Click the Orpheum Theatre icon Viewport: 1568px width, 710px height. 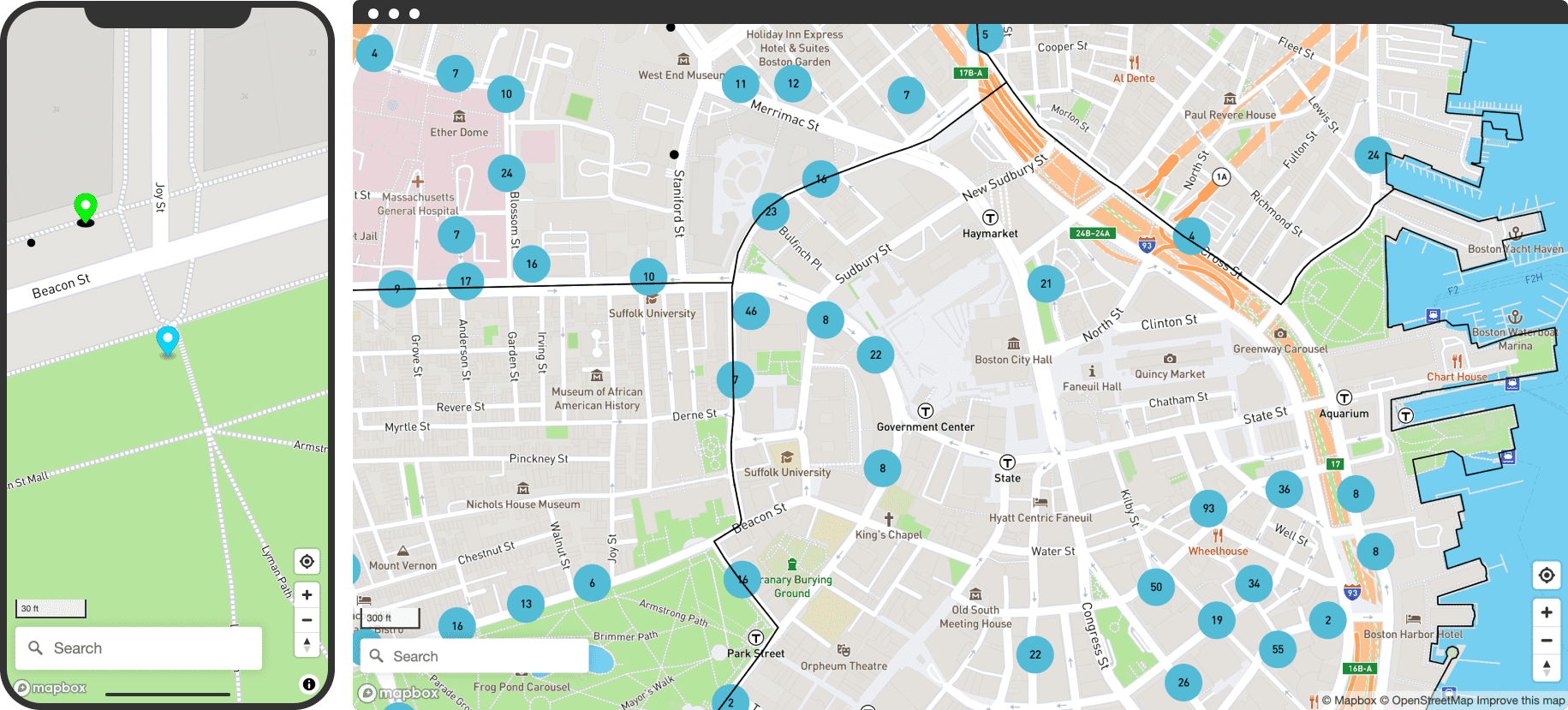click(844, 650)
